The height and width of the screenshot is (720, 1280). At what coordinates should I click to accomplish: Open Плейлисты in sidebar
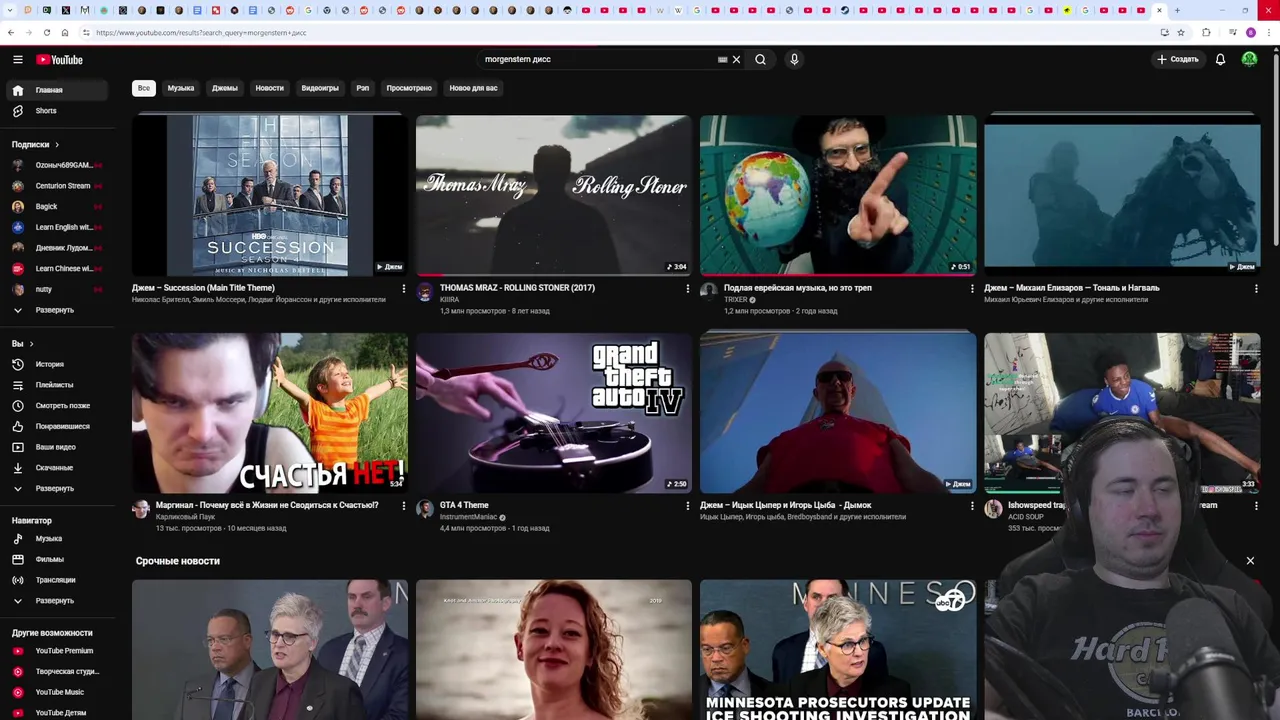click(x=57, y=385)
